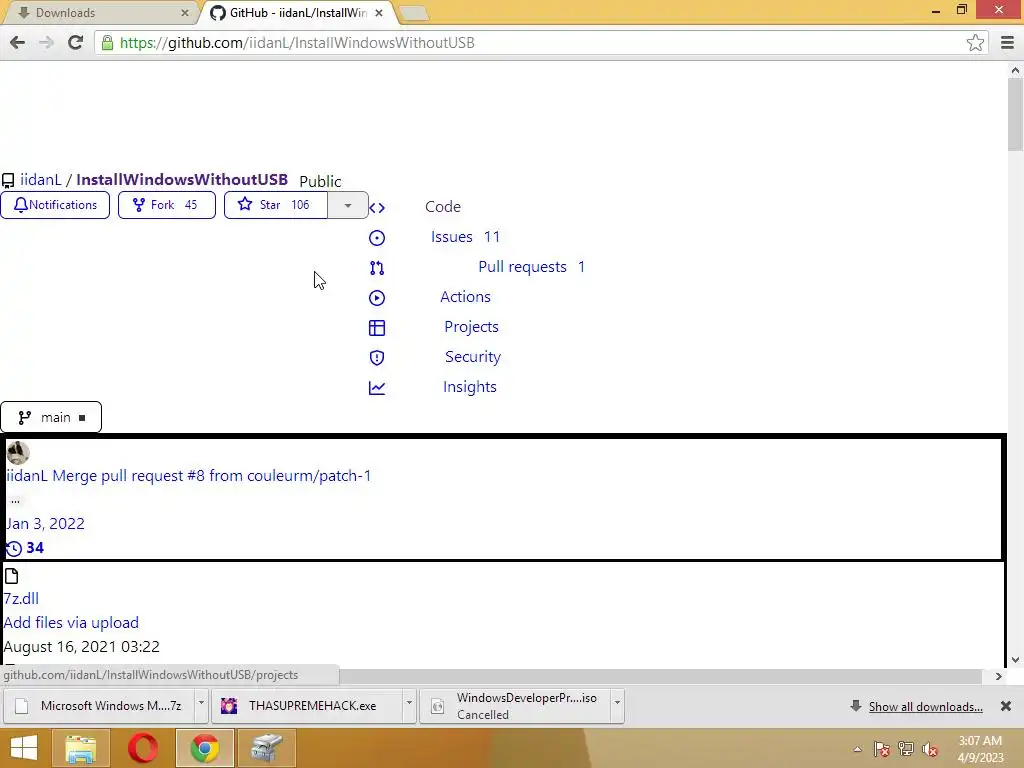The image size is (1024, 768).
Task: Click the Security shield icon
Action: pyautogui.click(x=377, y=358)
